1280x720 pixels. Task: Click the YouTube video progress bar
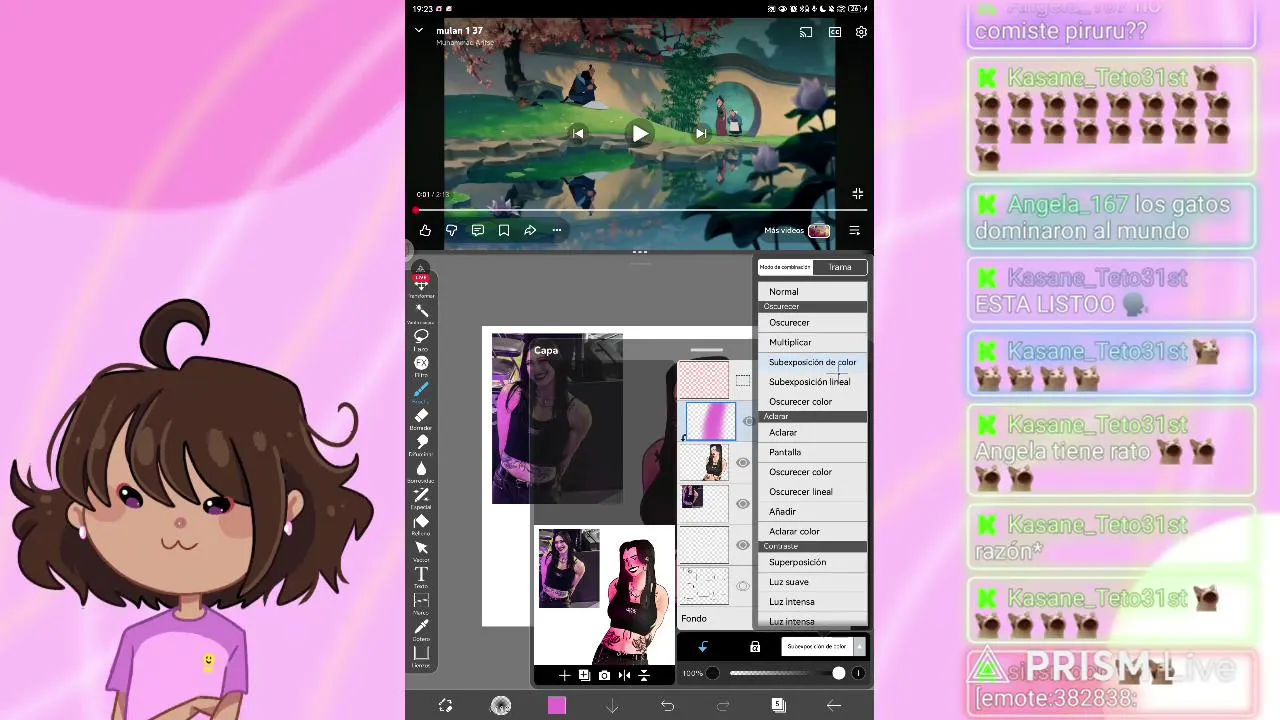640,210
